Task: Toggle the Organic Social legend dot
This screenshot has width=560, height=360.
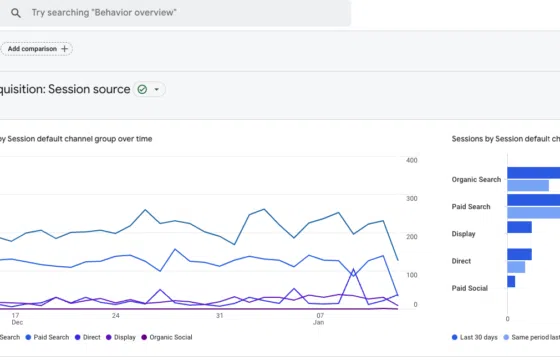Action: point(144,338)
